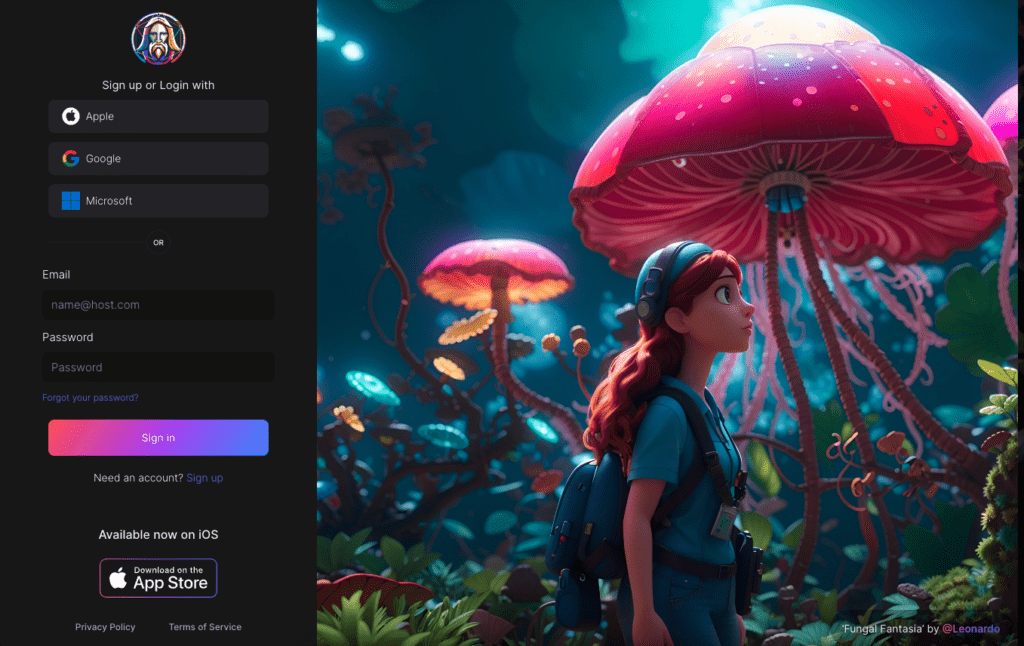Continue with Google login button
This screenshot has height=646, width=1024.
coord(158,159)
